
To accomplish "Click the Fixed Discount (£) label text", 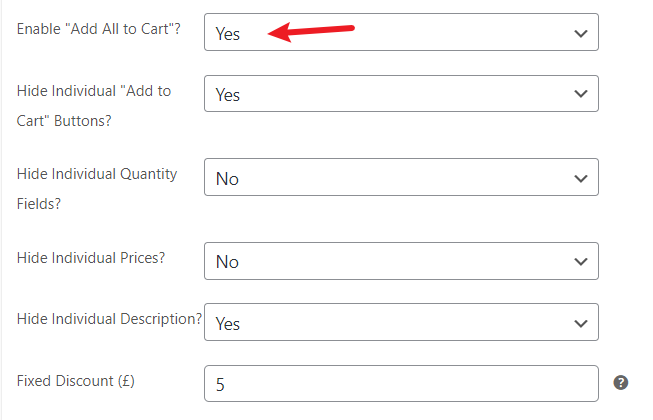I will tap(75, 381).
